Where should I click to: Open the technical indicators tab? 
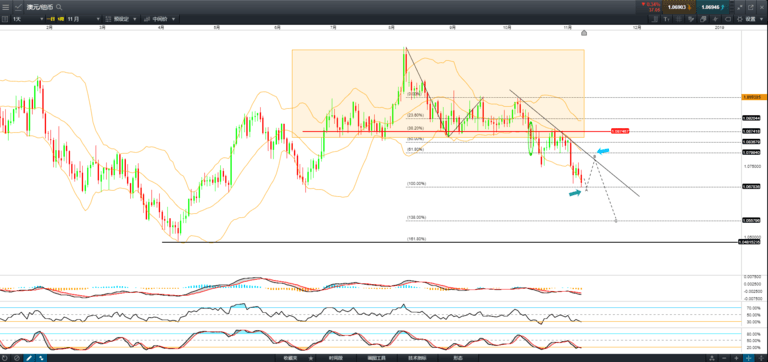pyautogui.click(x=417, y=358)
